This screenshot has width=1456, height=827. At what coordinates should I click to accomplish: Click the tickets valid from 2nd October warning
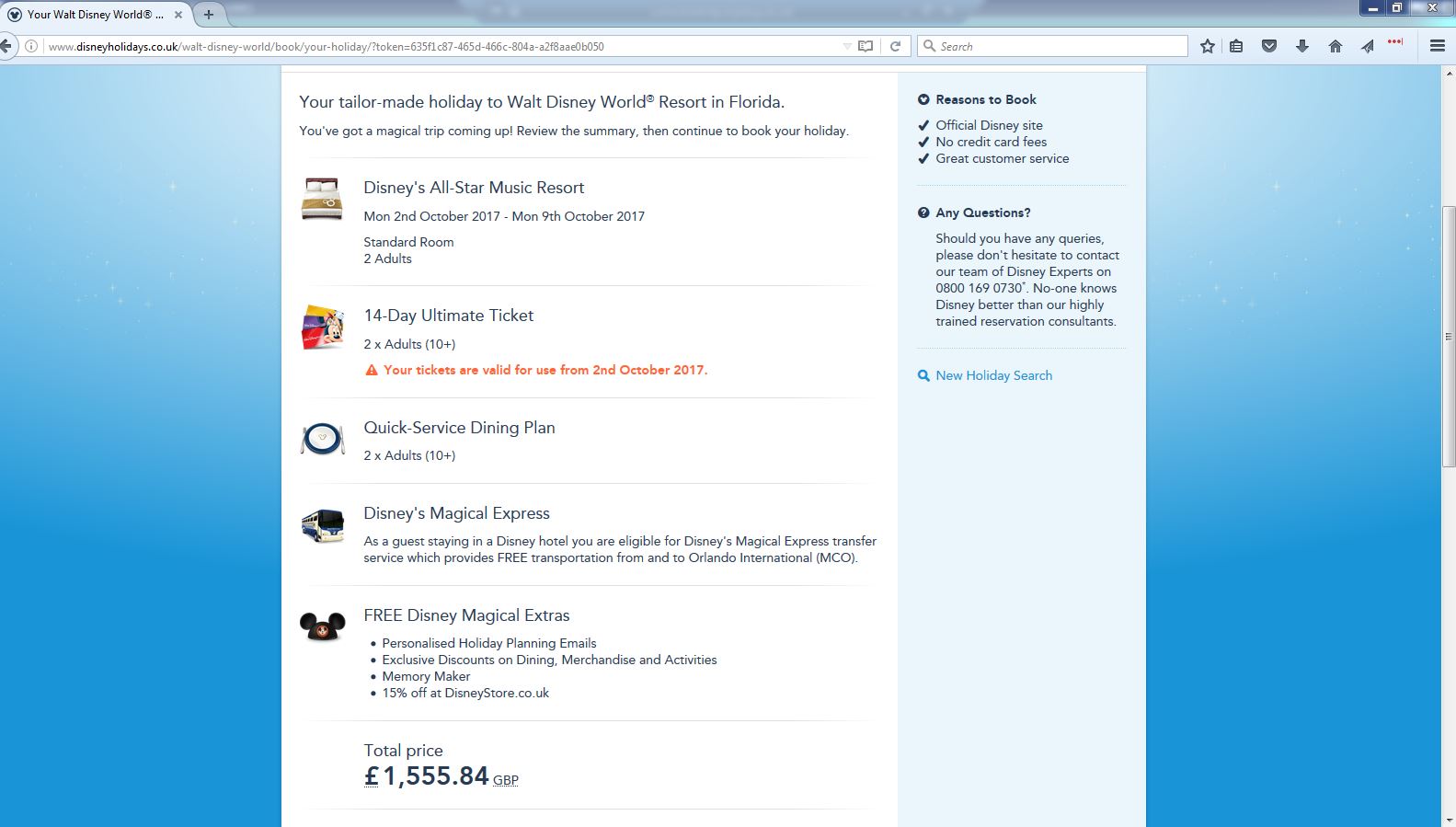545,370
